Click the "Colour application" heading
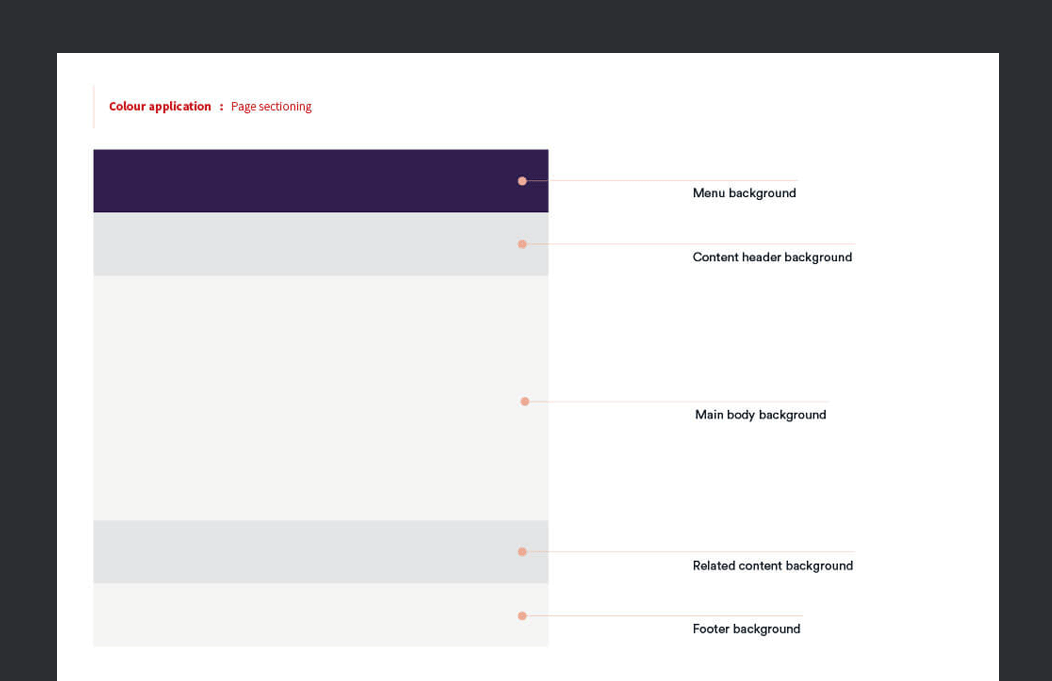1052x681 pixels. point(160,106)
